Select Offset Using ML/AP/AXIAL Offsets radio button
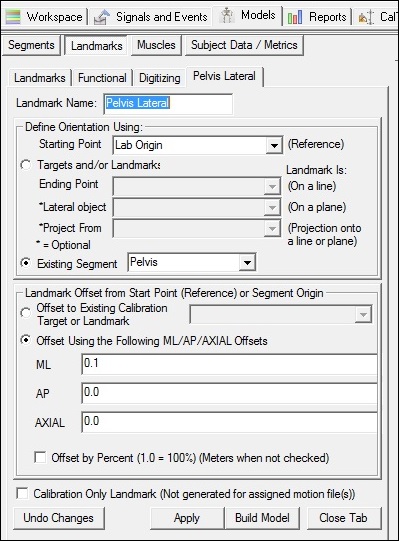Image resolution: width=399 pixels, height=541 pixels. [x=26, y=340]
